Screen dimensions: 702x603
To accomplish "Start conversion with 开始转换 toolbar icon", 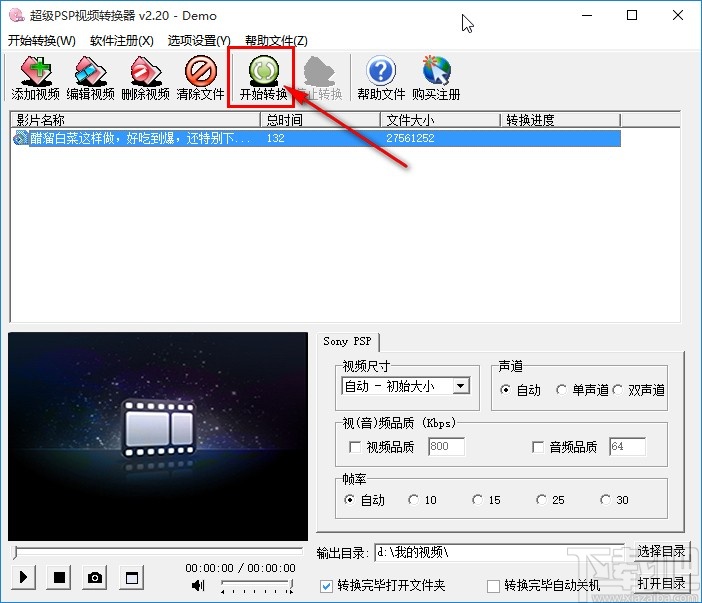I will [x=264, y=77].
